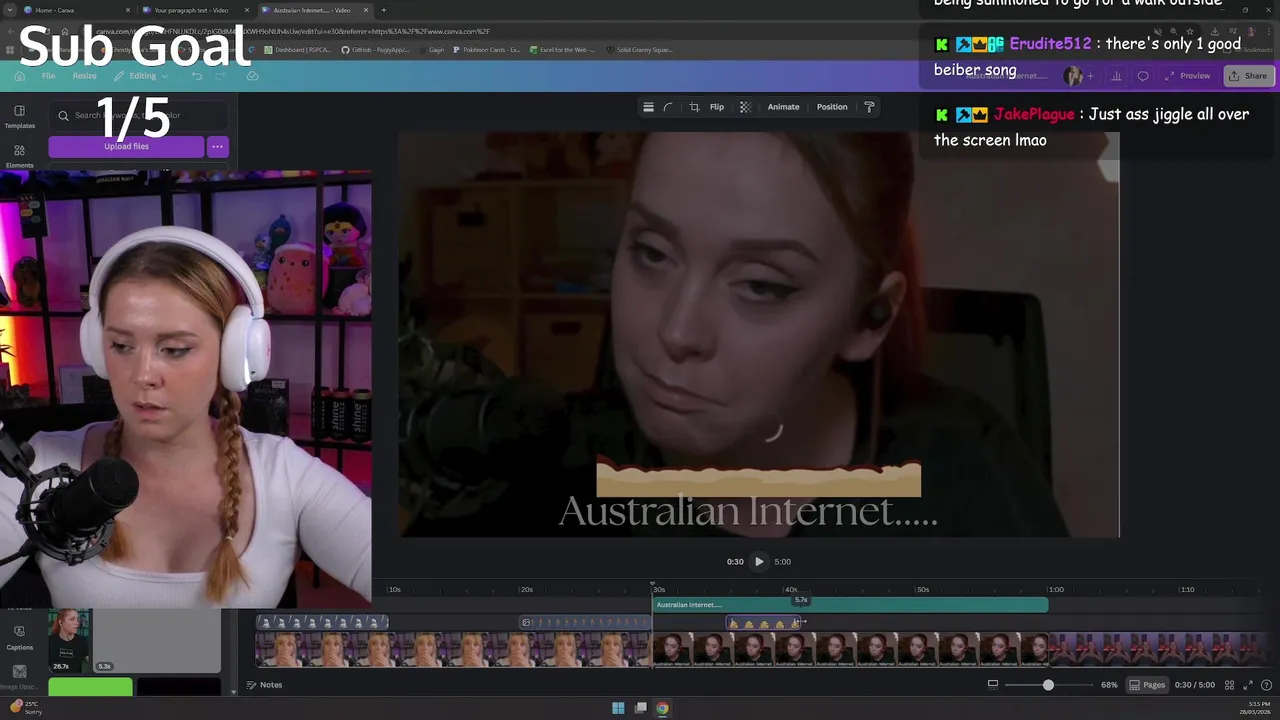Go to Canva home via house icon
The image size is (1280, 720).
(19, 76)
